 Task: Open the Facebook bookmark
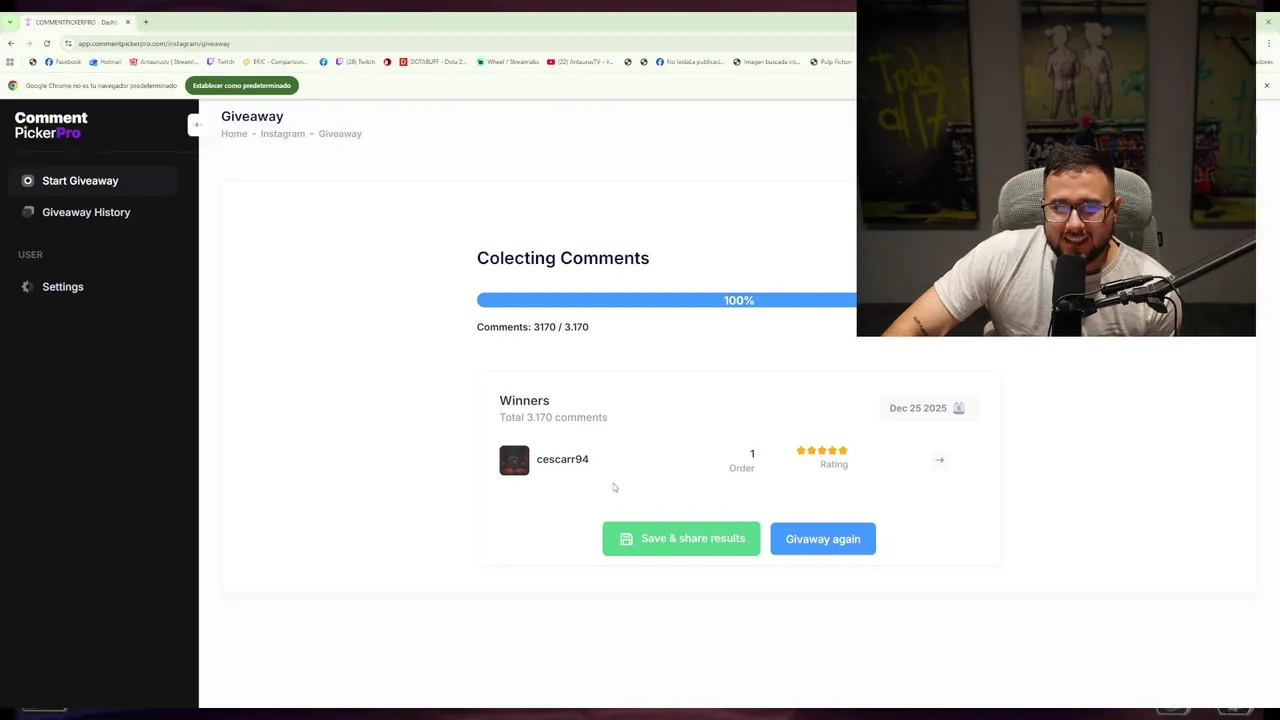[62, 62]
